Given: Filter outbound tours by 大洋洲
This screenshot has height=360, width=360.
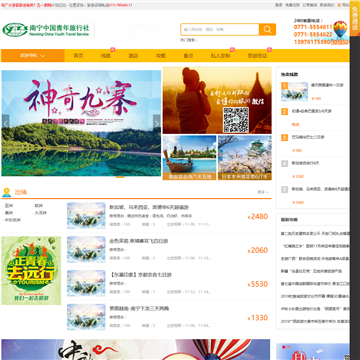Looking at the screenshot, I should (41, 213).
